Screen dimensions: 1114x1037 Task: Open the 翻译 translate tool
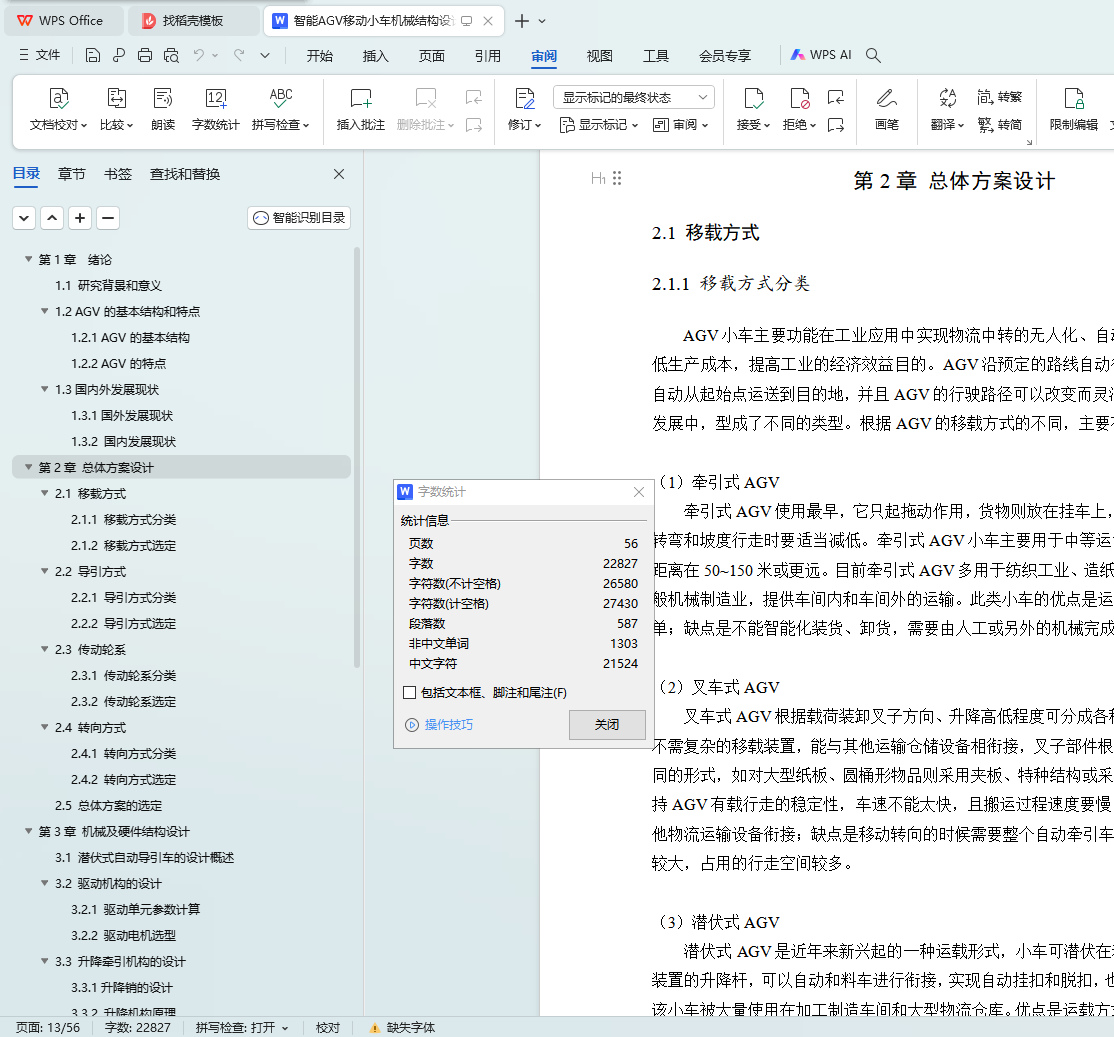(x=947, y=110)
